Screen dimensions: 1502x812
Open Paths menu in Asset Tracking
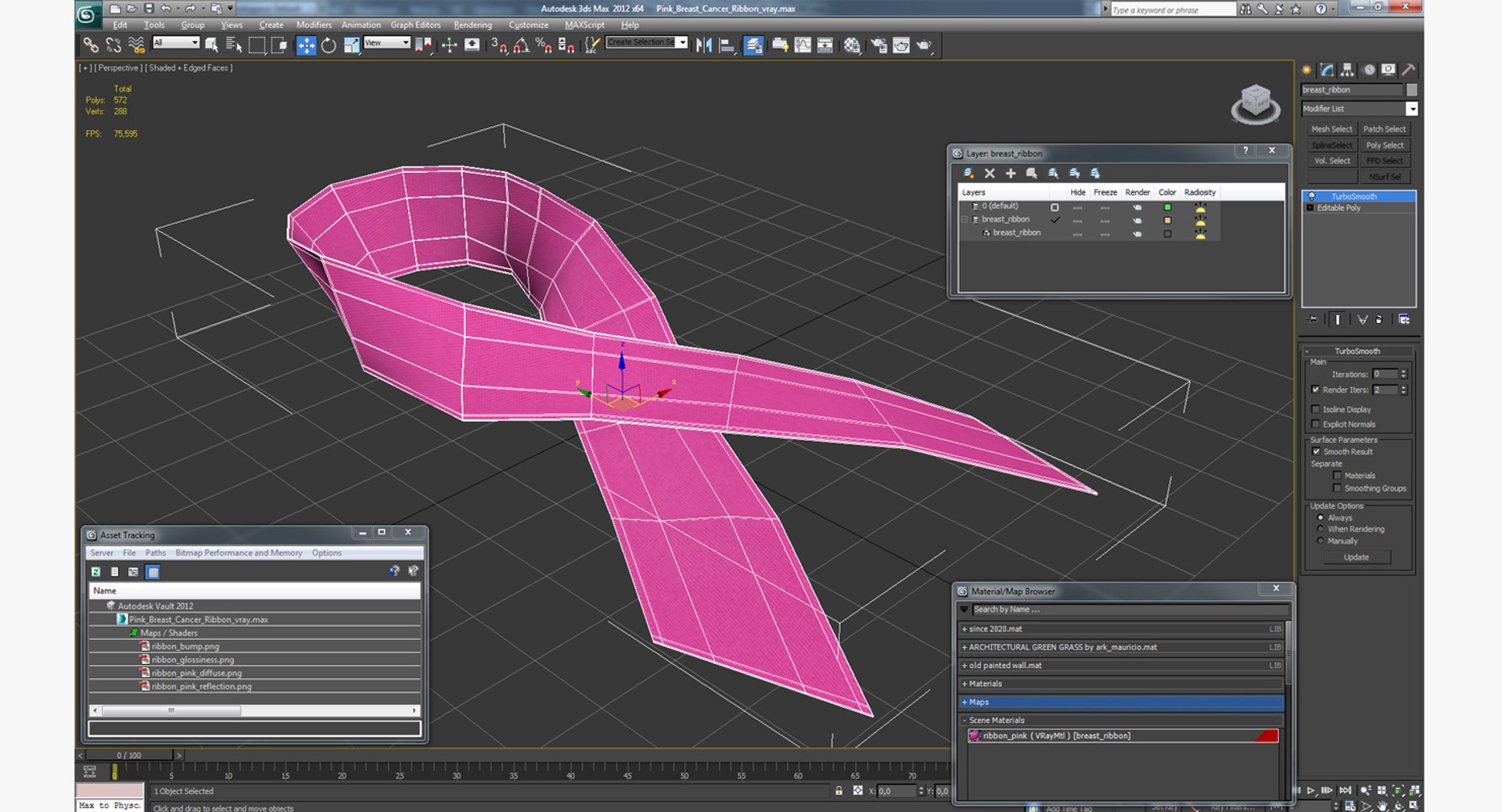click(156, 553)
